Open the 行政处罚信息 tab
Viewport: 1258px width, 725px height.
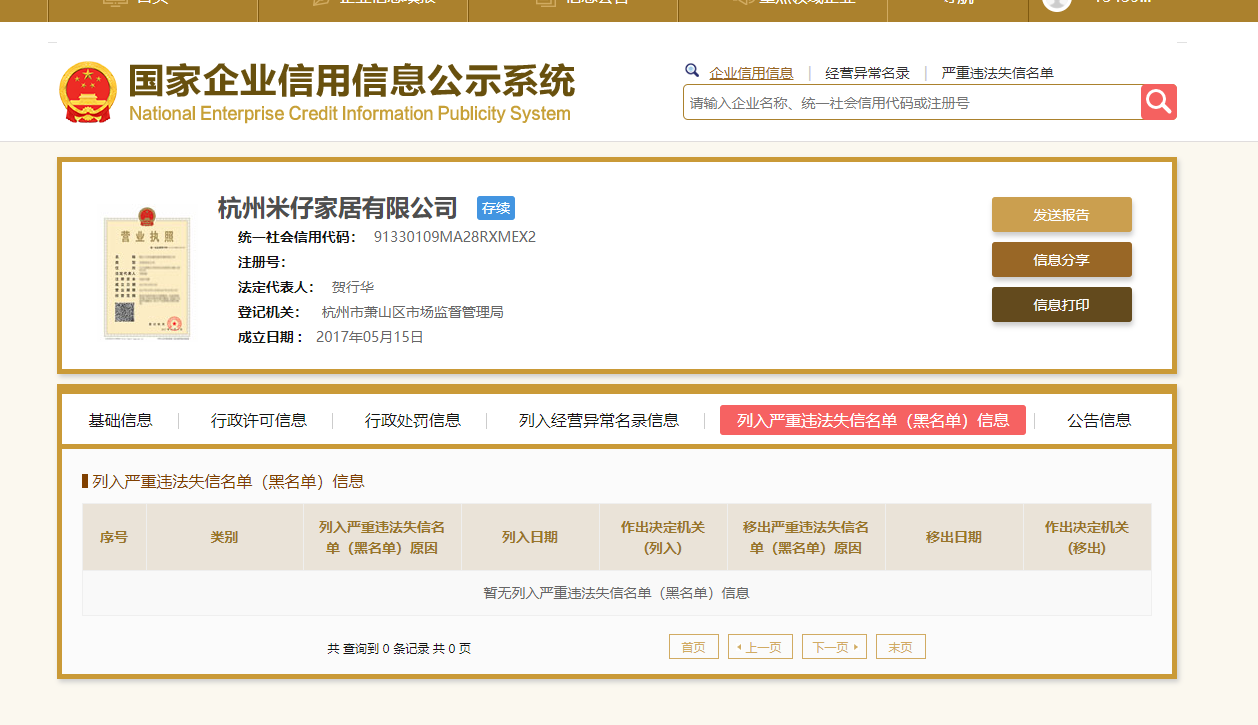tap(413, 420)
